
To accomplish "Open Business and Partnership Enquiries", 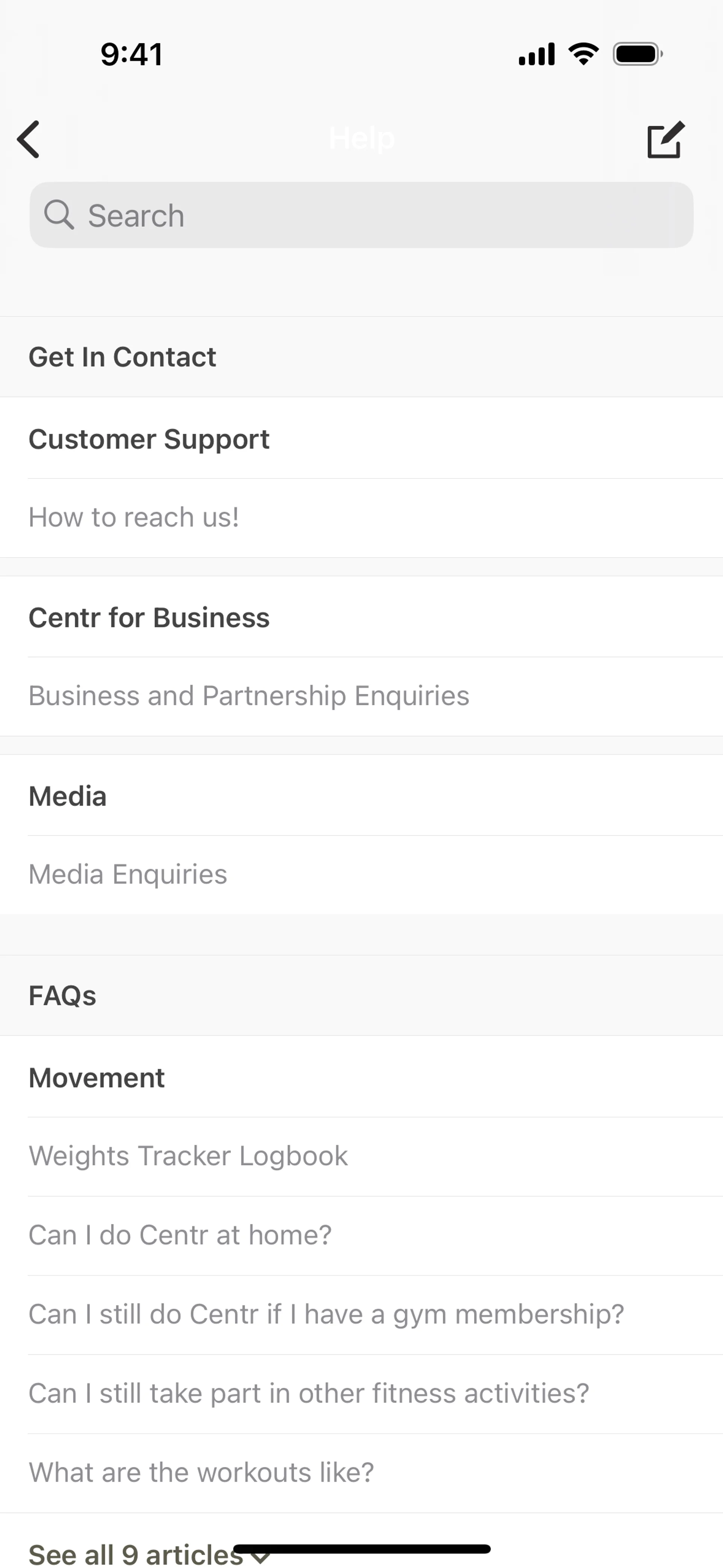I will point(249,696).
